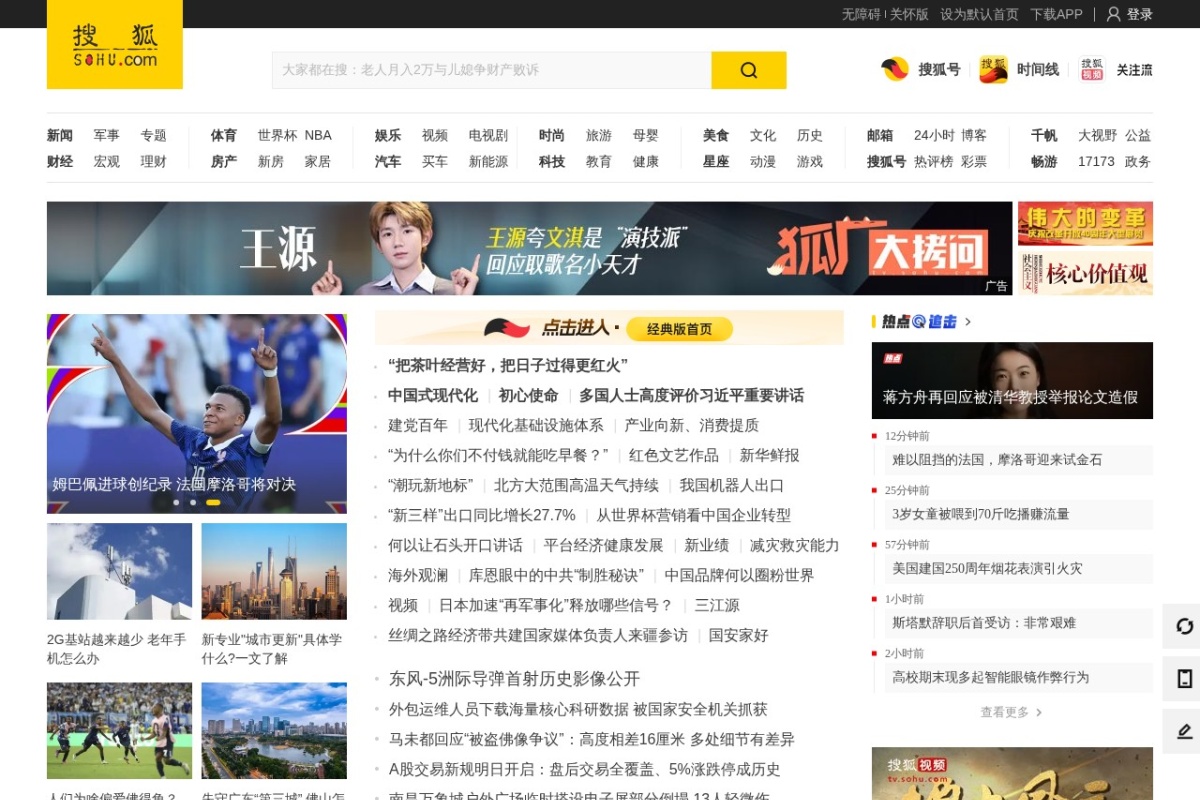Open the 伟大的变革 side banner
Viewport: 1200px width, 800px height.
pyautogui.click(x=1085, y=223)
